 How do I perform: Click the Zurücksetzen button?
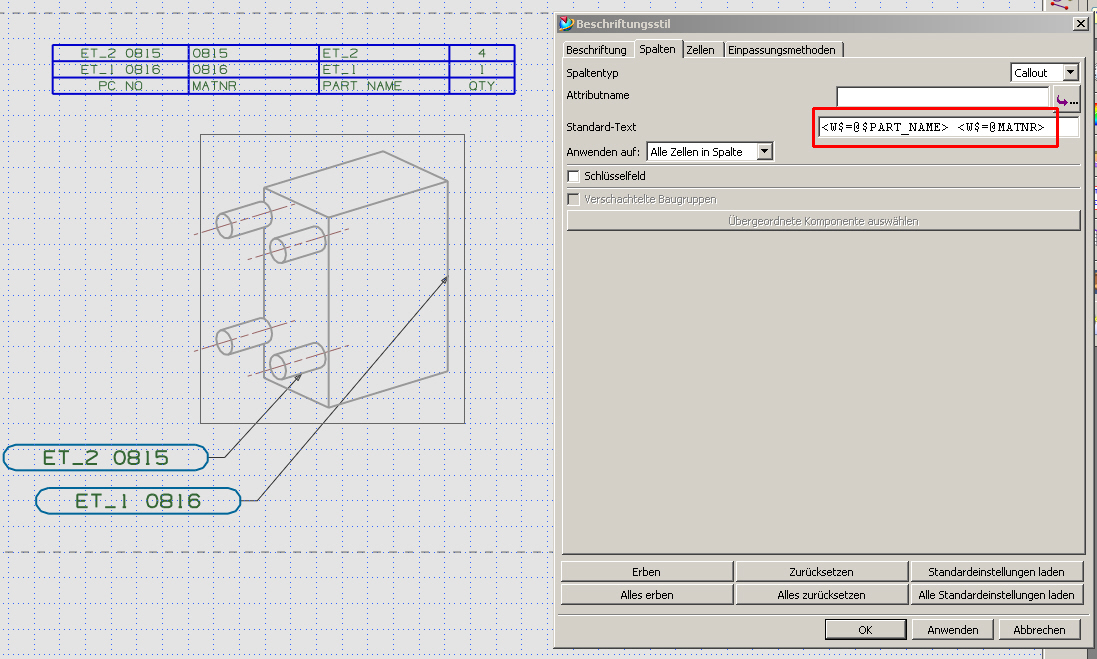821,572
